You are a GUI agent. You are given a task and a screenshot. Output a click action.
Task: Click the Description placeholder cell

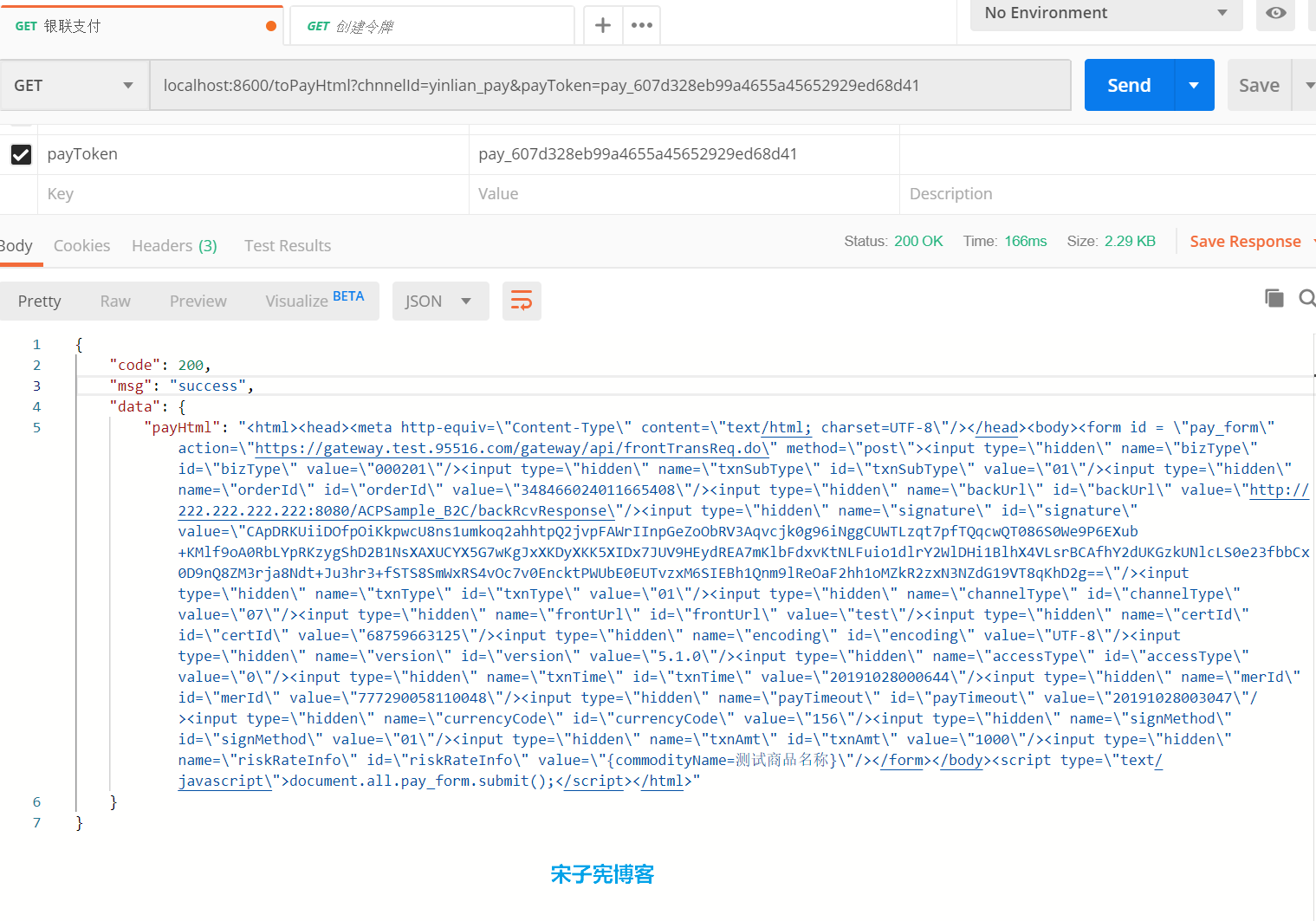tap(1108, 194)
